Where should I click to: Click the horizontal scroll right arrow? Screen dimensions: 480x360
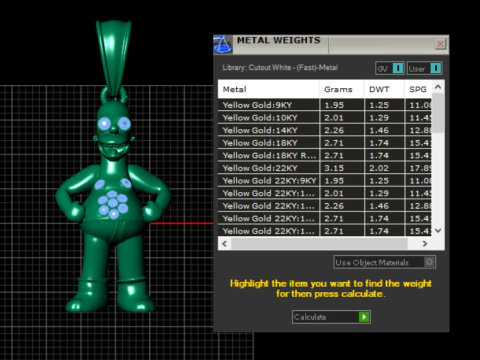coord(425,244)
